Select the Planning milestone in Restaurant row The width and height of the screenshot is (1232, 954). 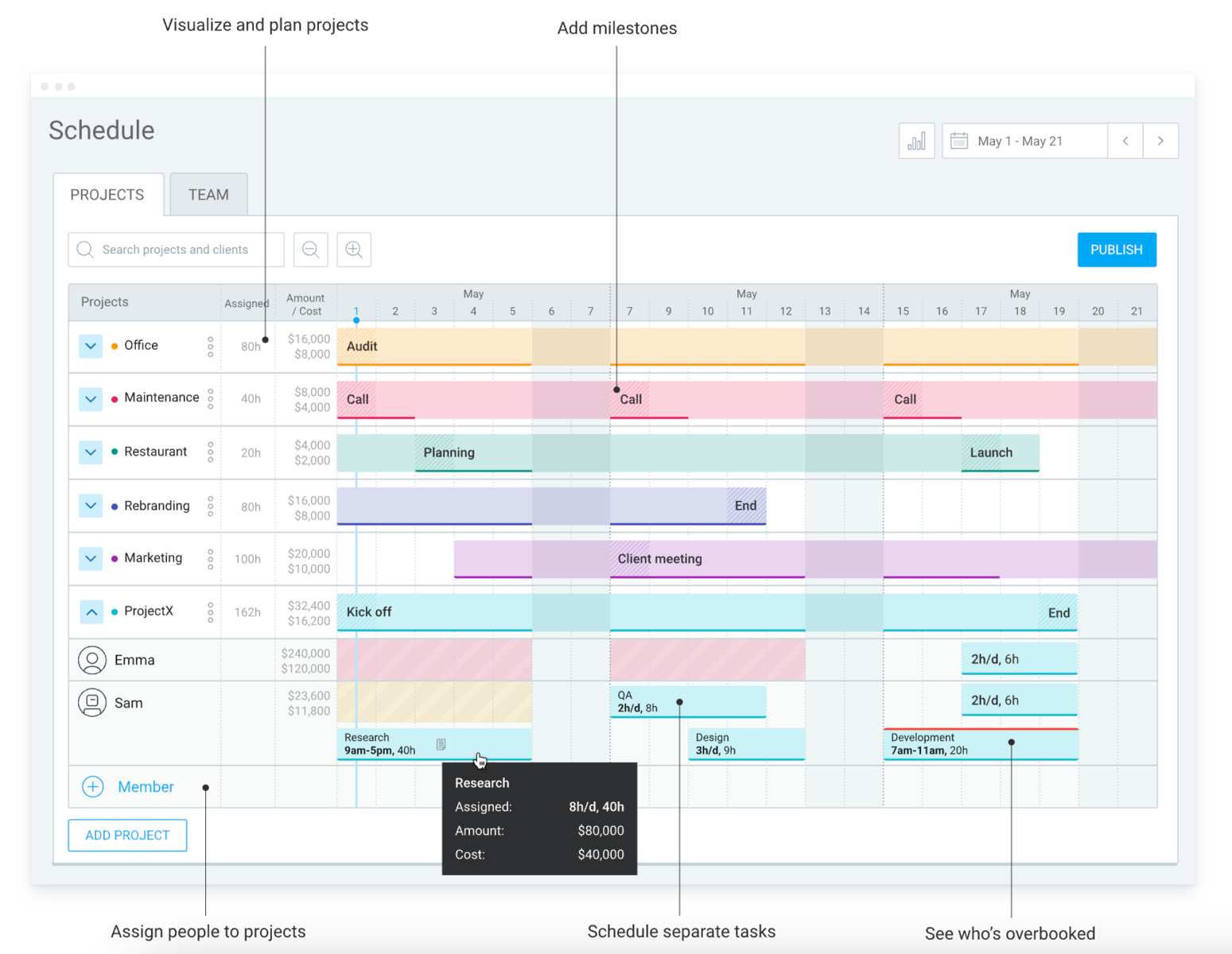coord(449,452)
